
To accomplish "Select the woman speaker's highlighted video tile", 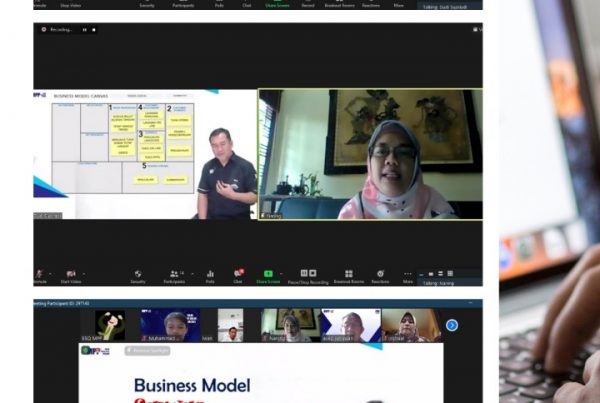I will [x=370, y=154].
